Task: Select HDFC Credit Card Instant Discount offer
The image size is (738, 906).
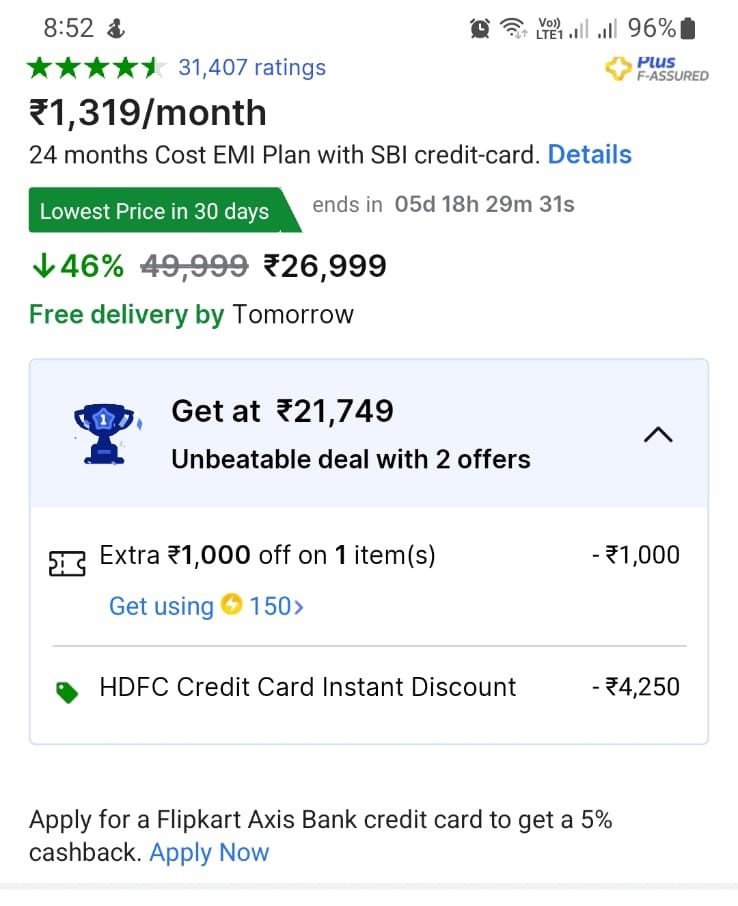Action: click(308, 687)
